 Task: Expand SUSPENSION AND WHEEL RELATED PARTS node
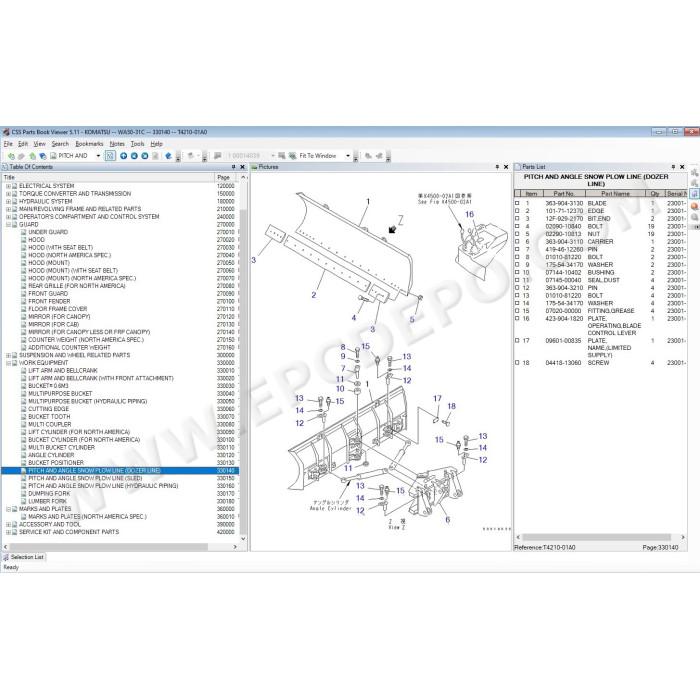(8, 355)
